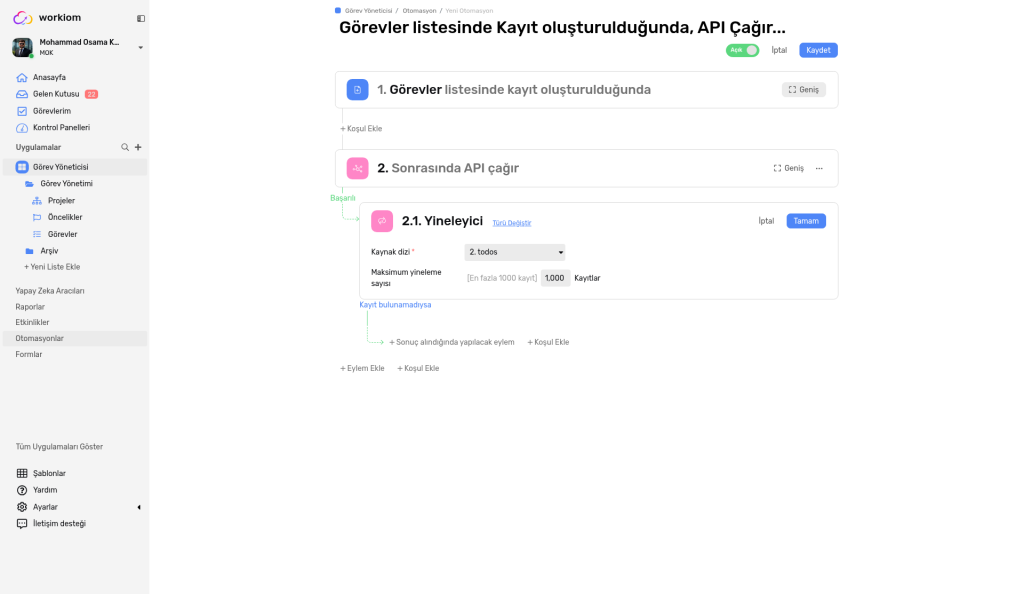Open Kaynak dizi dropdown

click(515, 252)
